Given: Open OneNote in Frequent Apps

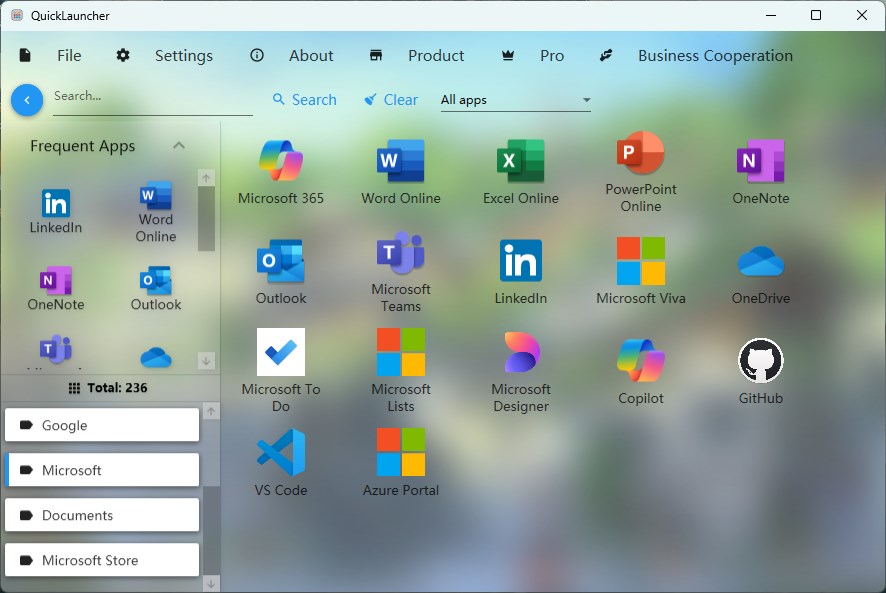Looking at the screenshot, I should pos(55,289).
